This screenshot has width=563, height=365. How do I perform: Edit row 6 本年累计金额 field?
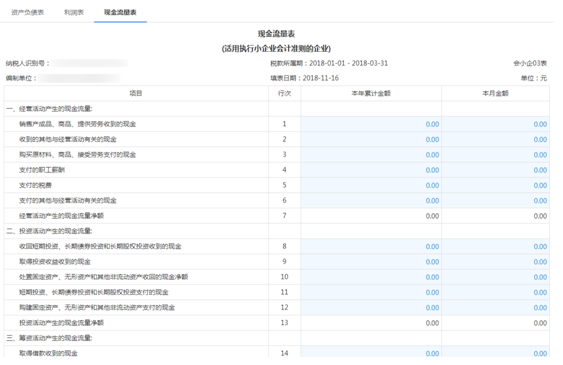coord(371,201)
